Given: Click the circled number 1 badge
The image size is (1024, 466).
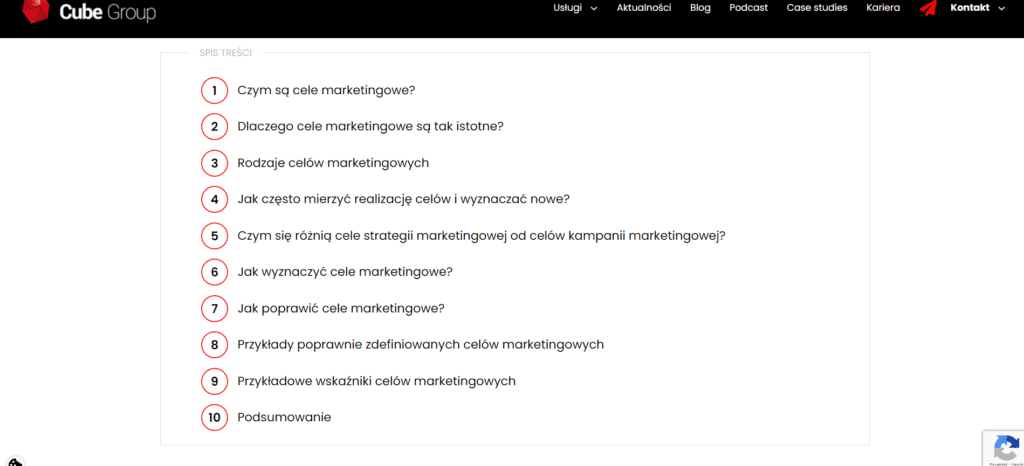Looking at the screenshot, I should tap(214, 90).
